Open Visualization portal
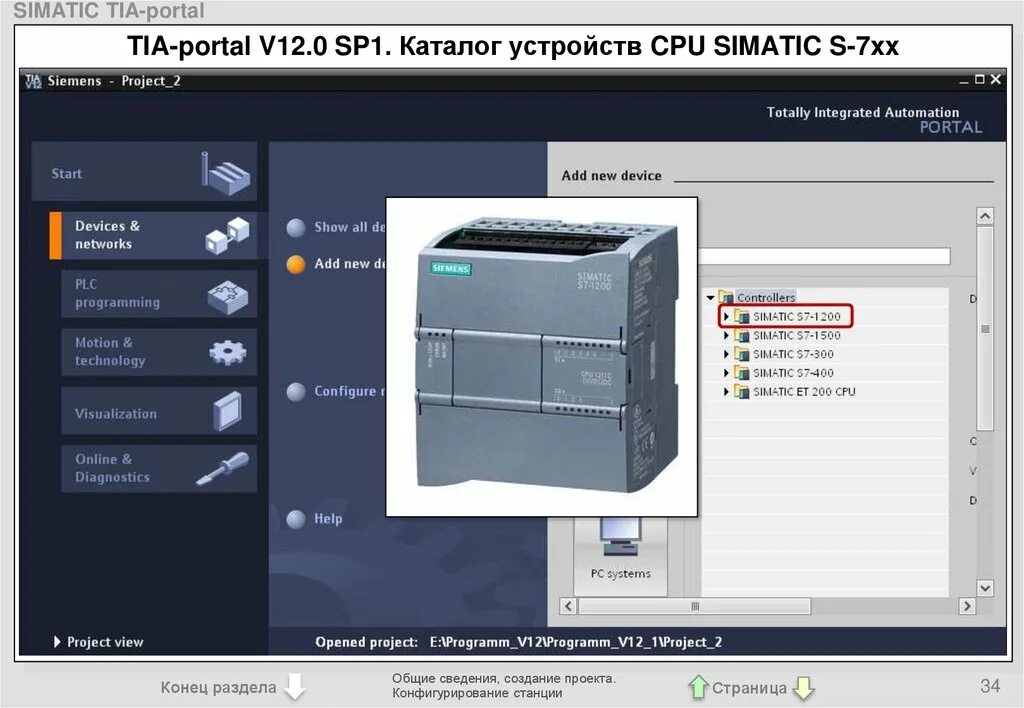 tap(159, 411)
